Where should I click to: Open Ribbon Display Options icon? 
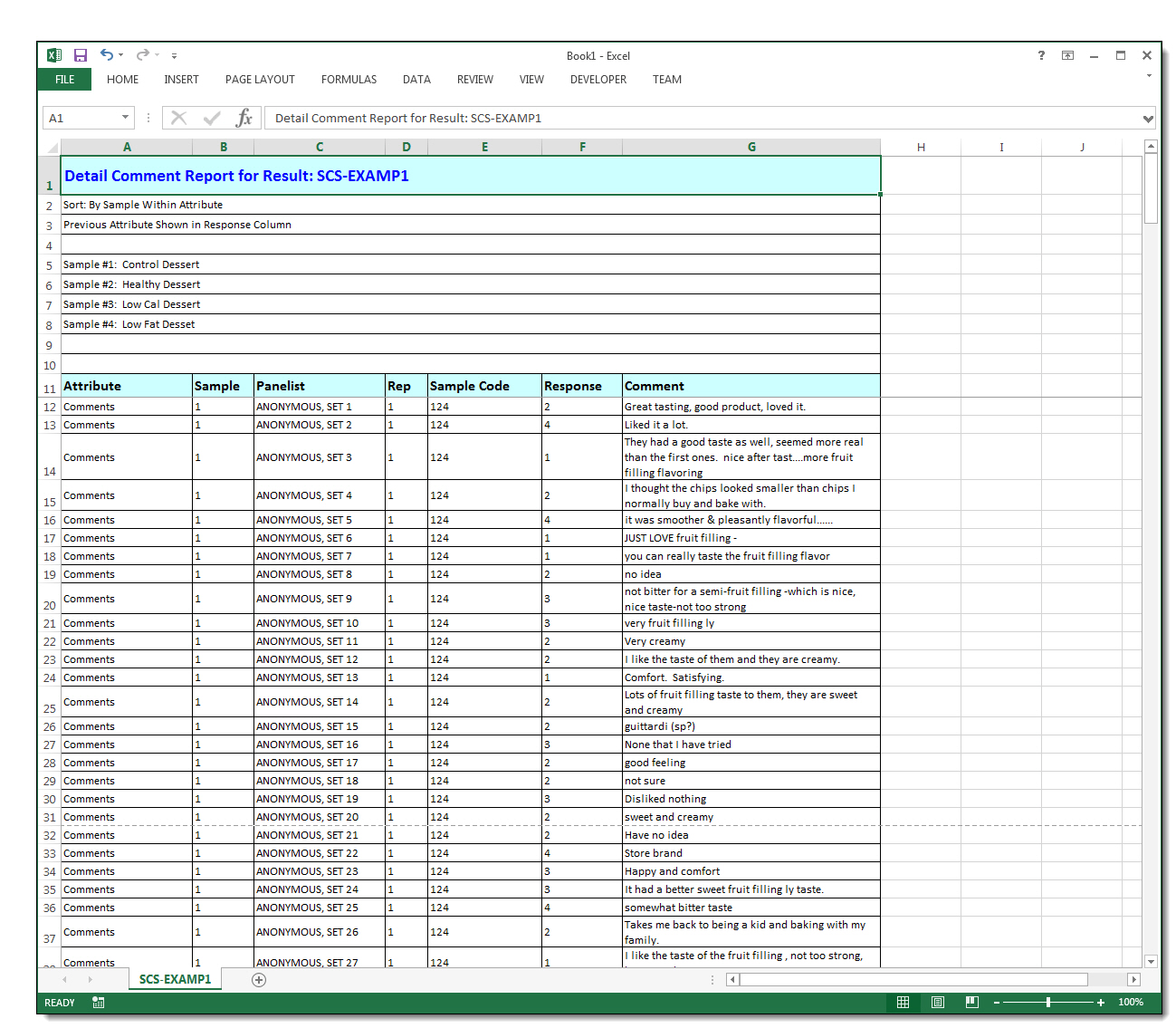pos(1068,55)
